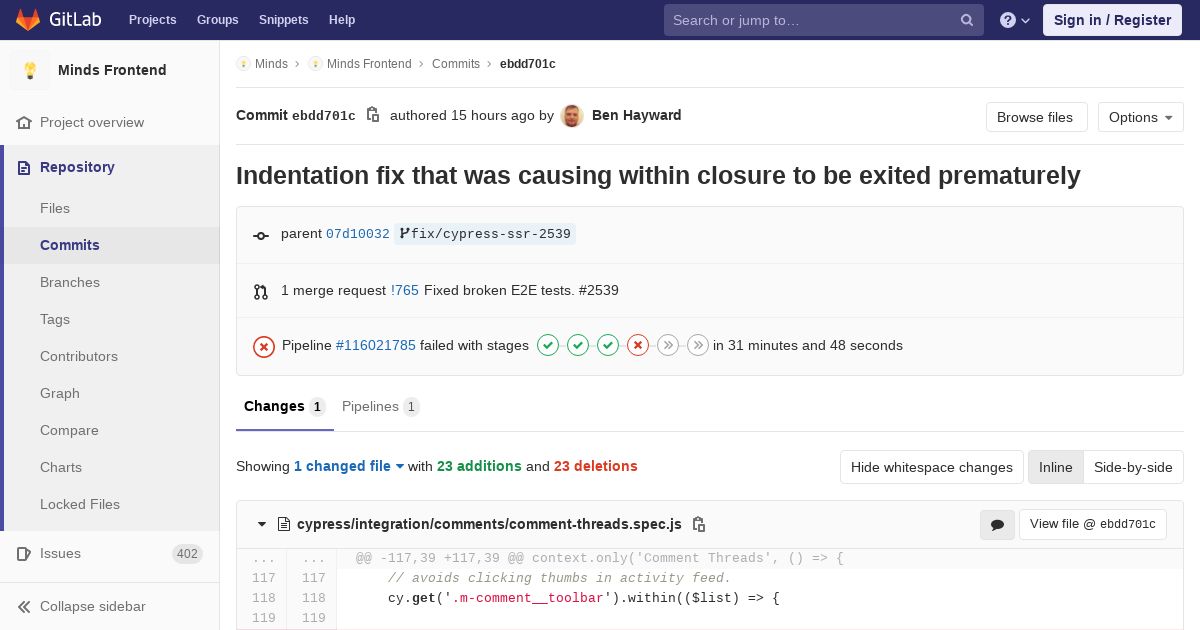Open the Projects menu in the header
The width and height of the screenshot is (1200, 630).
tap(152, 20)
